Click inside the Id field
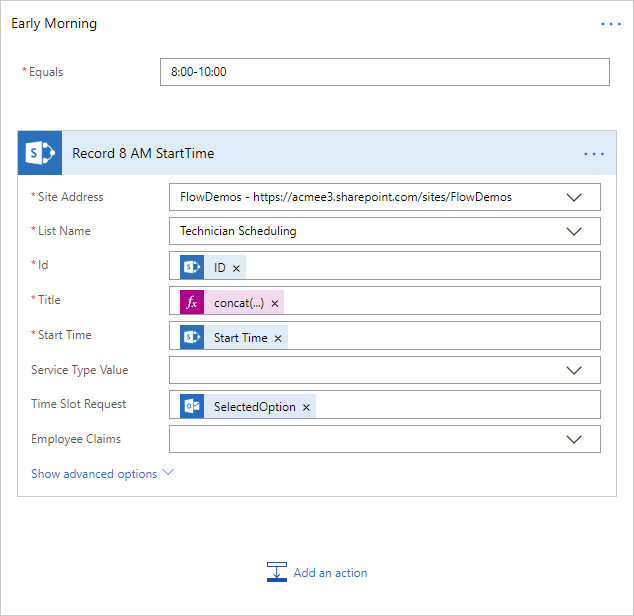The height and width of the screenshot is (616, 634). point(385,265)
